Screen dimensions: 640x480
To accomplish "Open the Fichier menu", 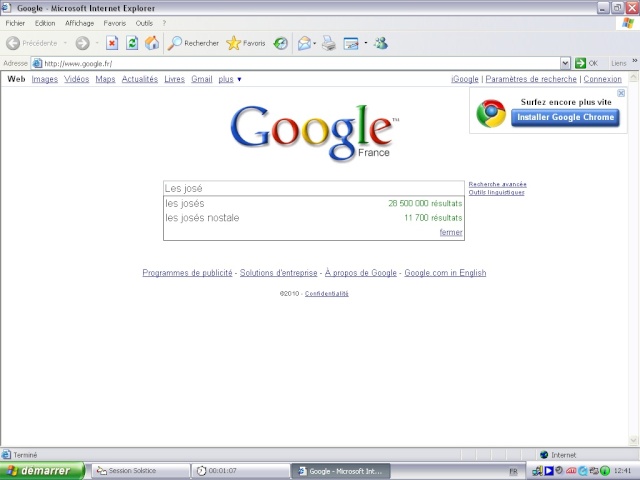I will [15, 23].
